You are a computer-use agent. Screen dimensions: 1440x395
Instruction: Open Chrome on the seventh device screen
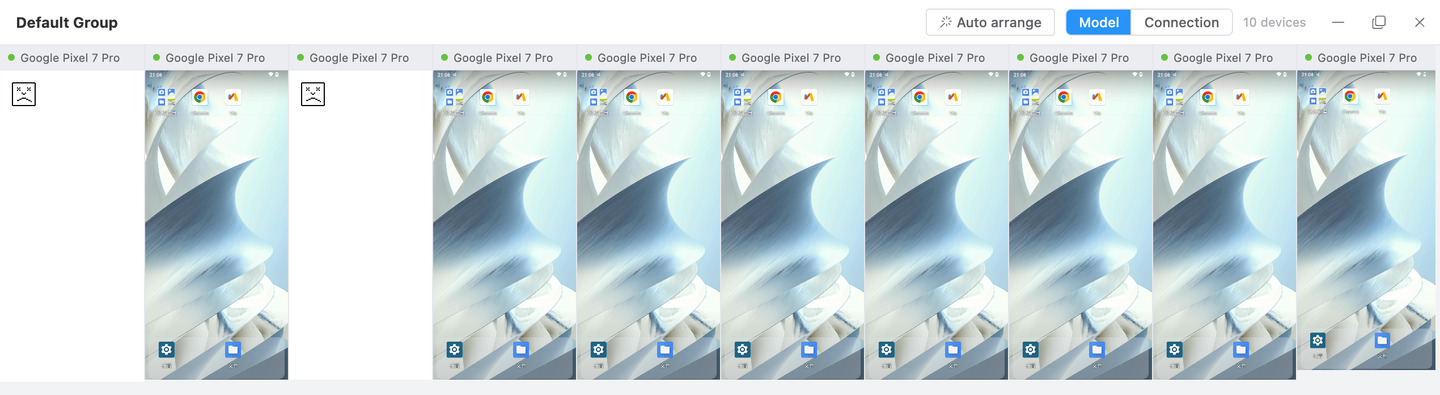[919, 97]
